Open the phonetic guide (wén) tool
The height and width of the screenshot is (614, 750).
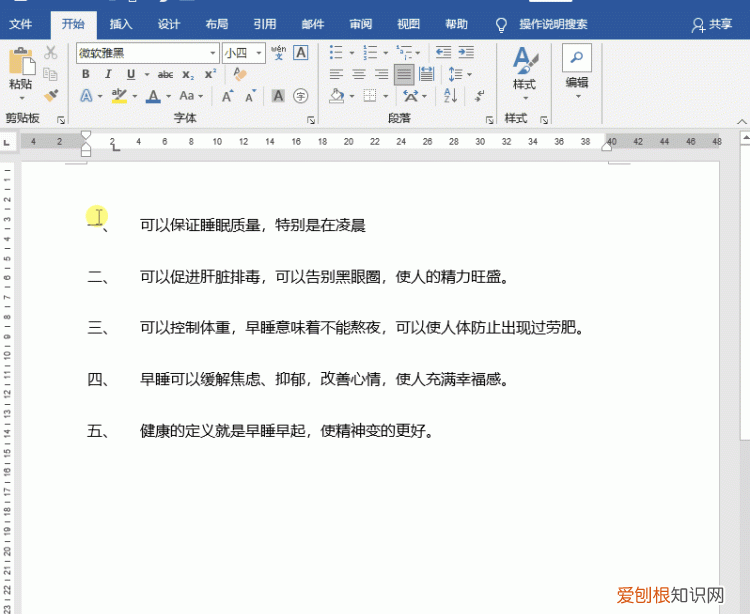pos(278,53)
